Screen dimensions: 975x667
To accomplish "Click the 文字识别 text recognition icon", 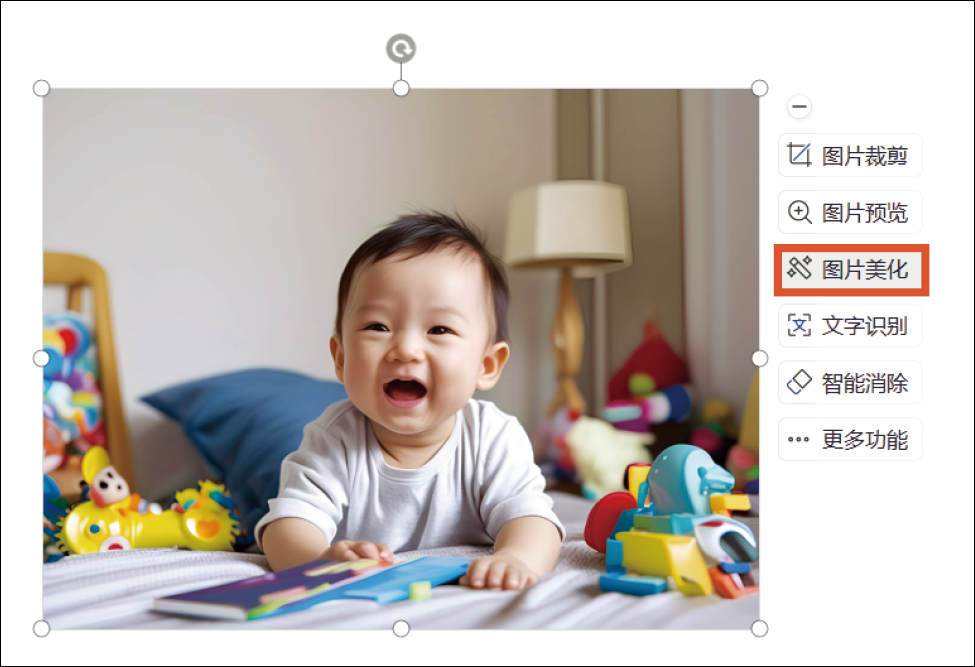I will [799, 325].
